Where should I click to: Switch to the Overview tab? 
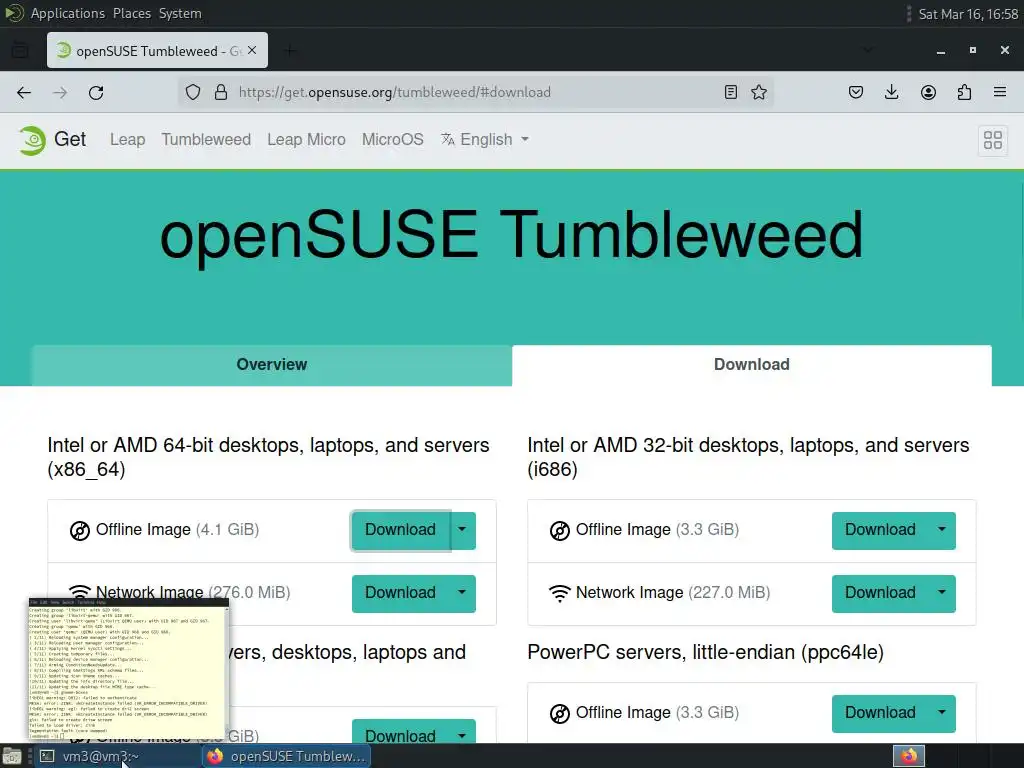tap(272, 364)
